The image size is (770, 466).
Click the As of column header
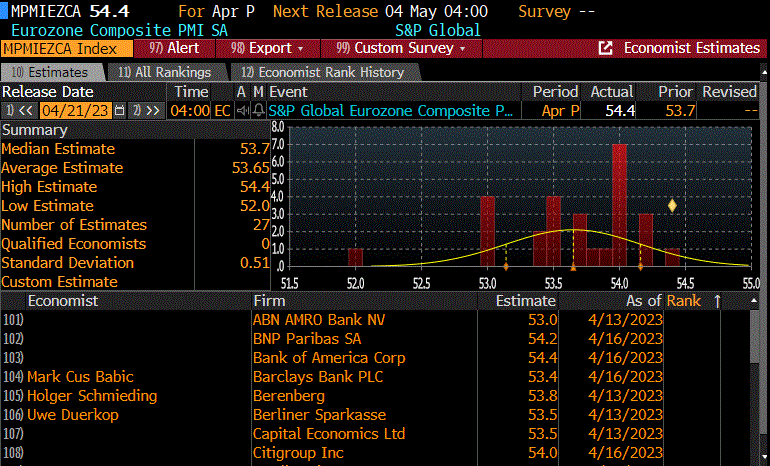[x=644, y=301]
